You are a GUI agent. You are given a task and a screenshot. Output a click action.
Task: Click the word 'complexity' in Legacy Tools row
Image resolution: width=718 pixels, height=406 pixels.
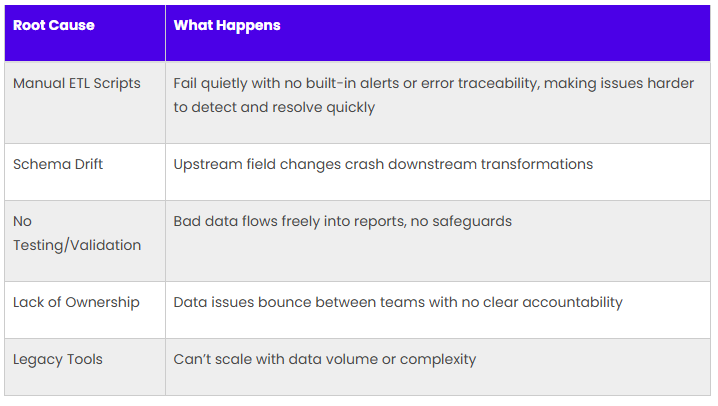[x=438, y=360]
